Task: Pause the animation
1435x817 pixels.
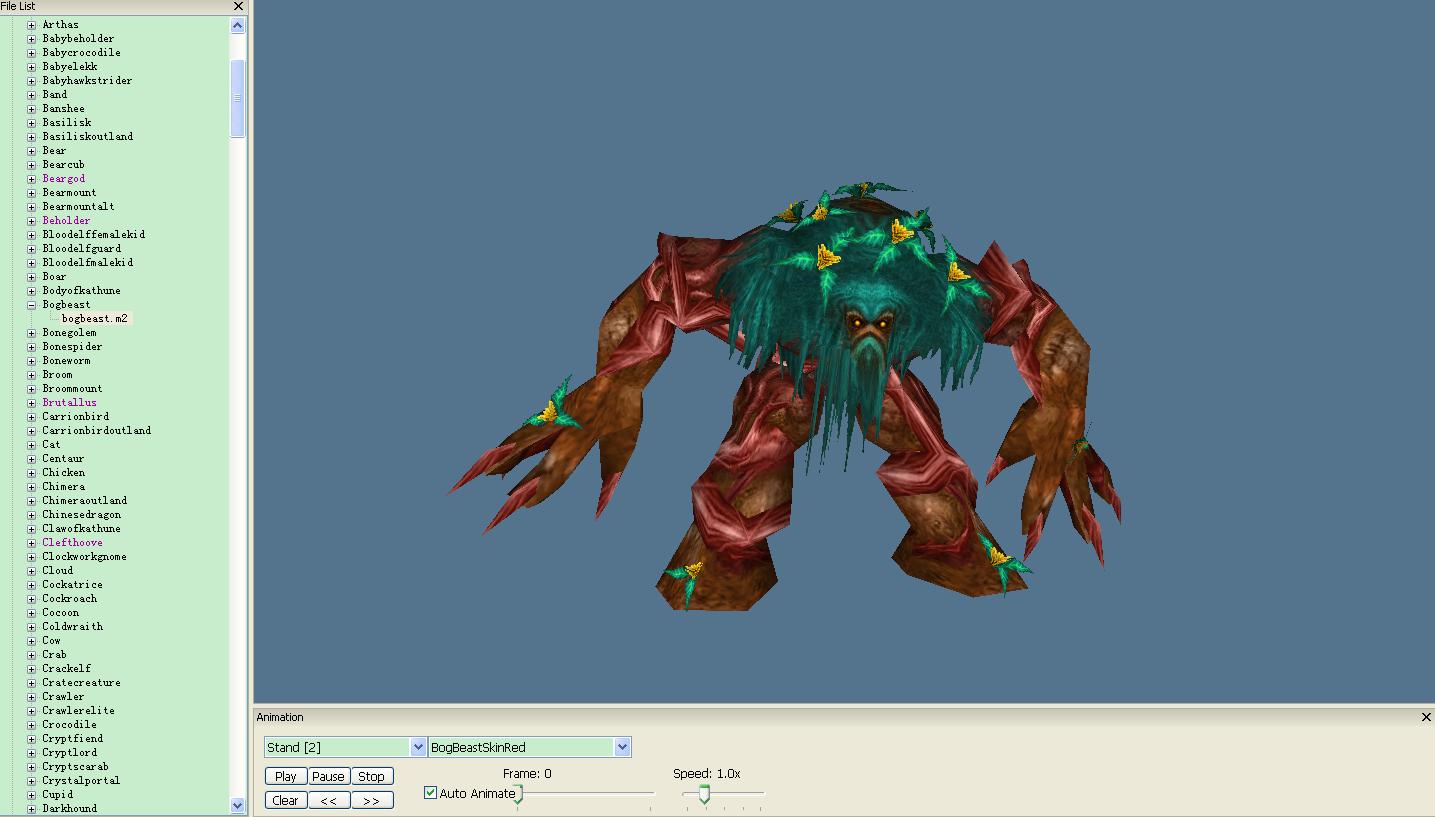Action: (328, 776)
